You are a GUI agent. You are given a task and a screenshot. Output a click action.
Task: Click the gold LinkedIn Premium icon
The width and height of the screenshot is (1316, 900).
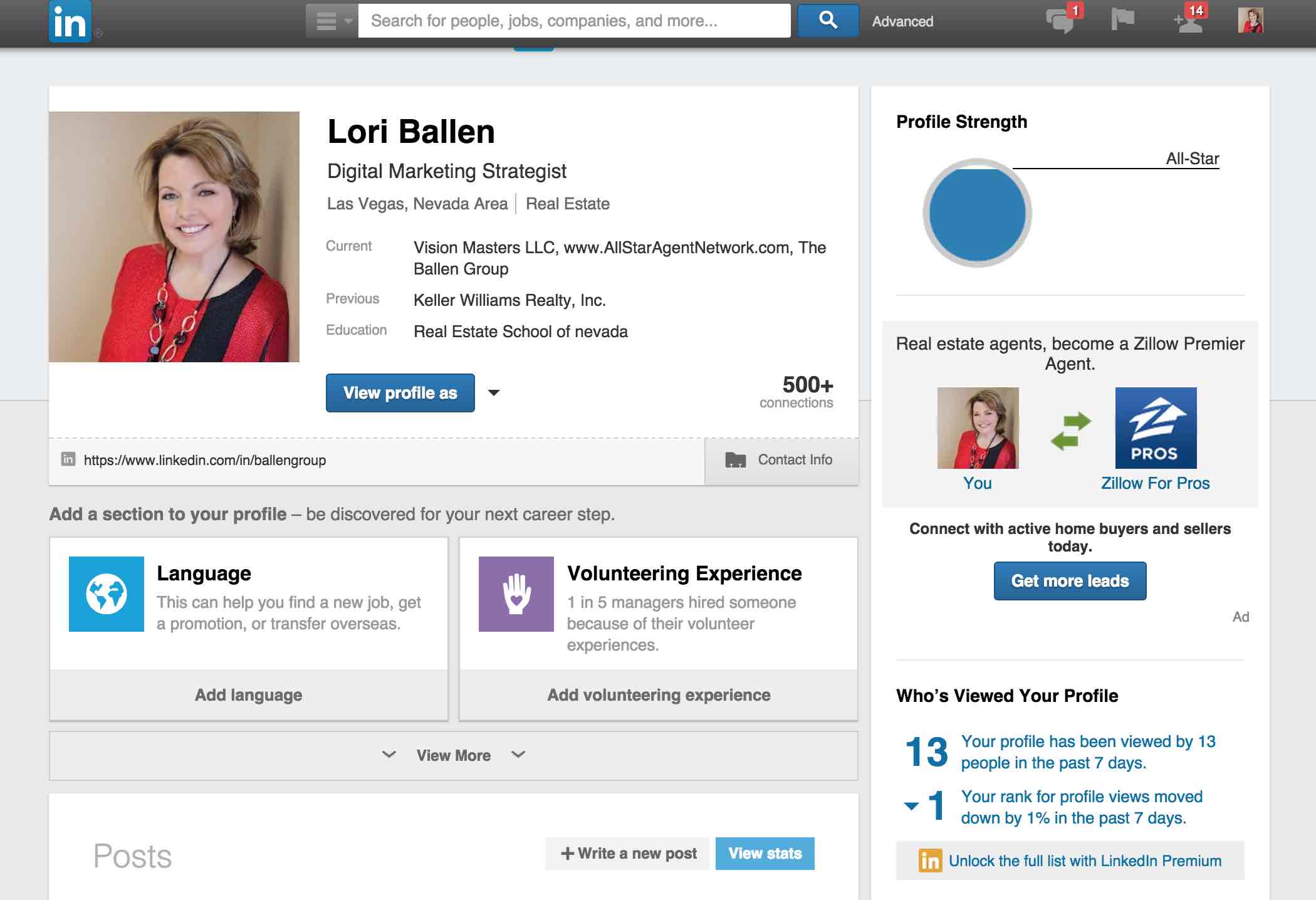coord(931,861)
